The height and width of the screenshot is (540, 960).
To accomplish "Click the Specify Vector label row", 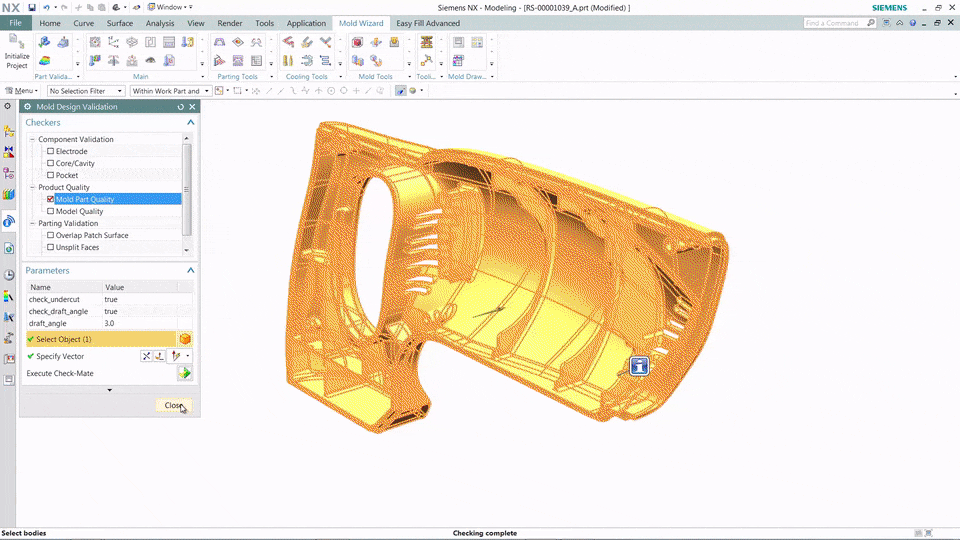I will [x=60, y=356].
